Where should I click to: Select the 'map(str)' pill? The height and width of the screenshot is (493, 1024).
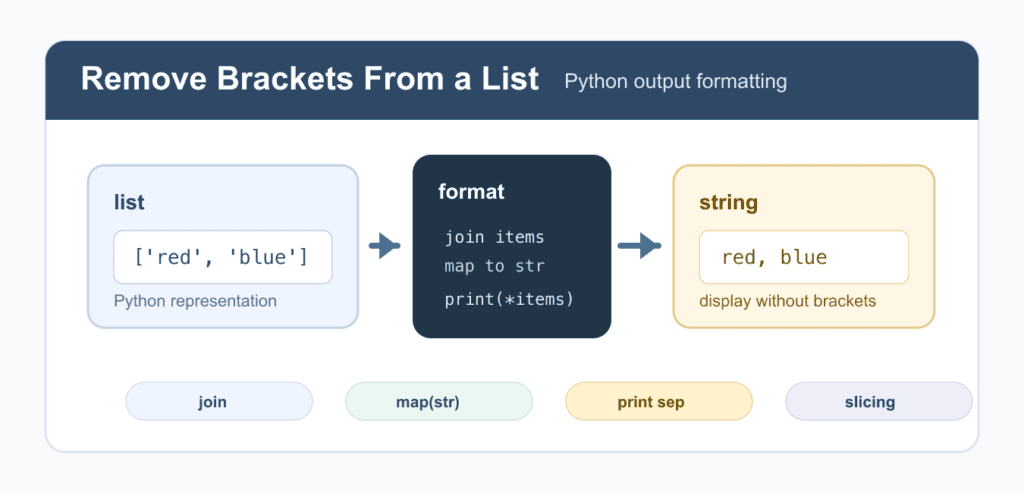(438, 402)
